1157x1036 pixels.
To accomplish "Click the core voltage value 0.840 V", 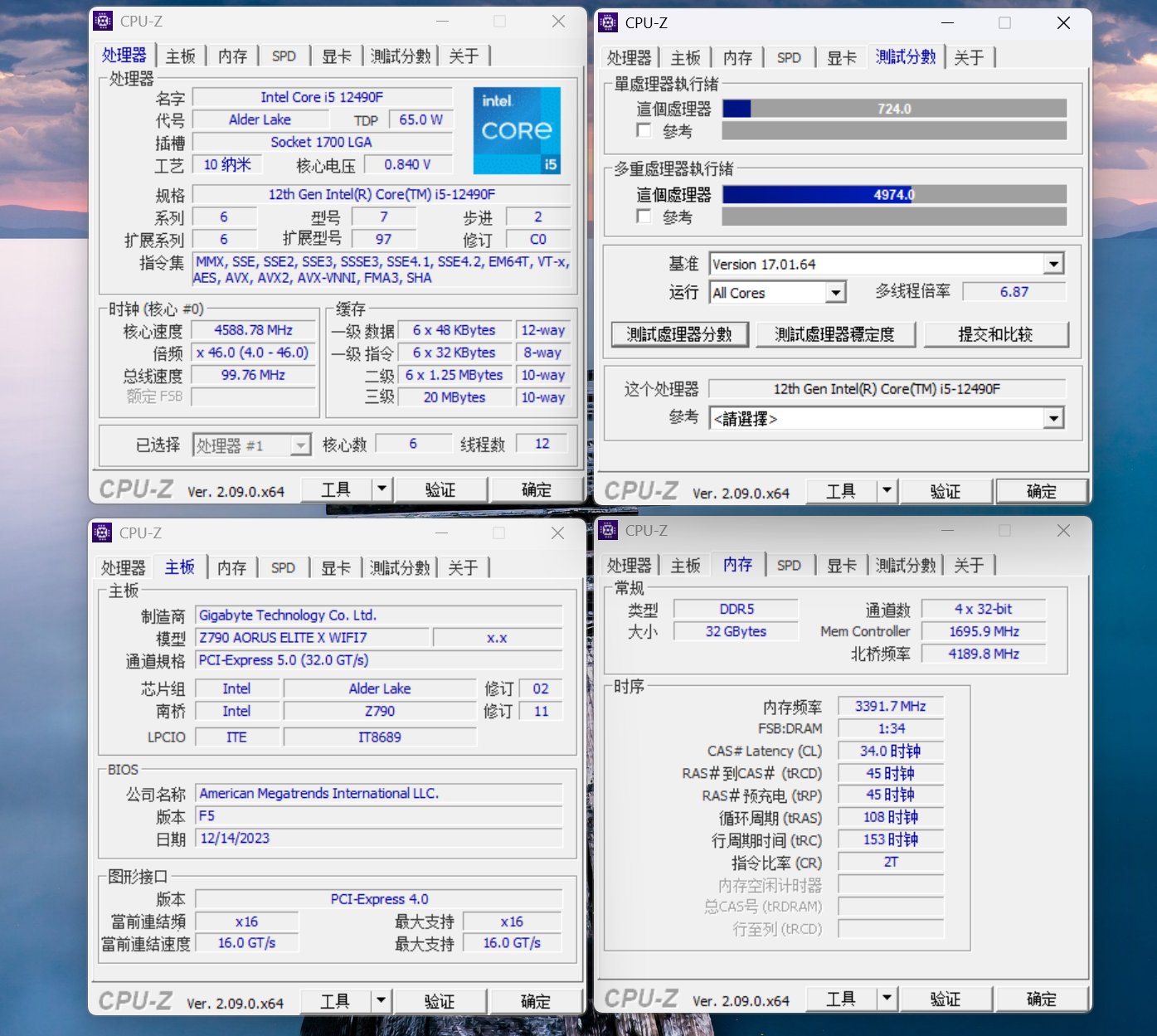I will [x=407, y=164].
